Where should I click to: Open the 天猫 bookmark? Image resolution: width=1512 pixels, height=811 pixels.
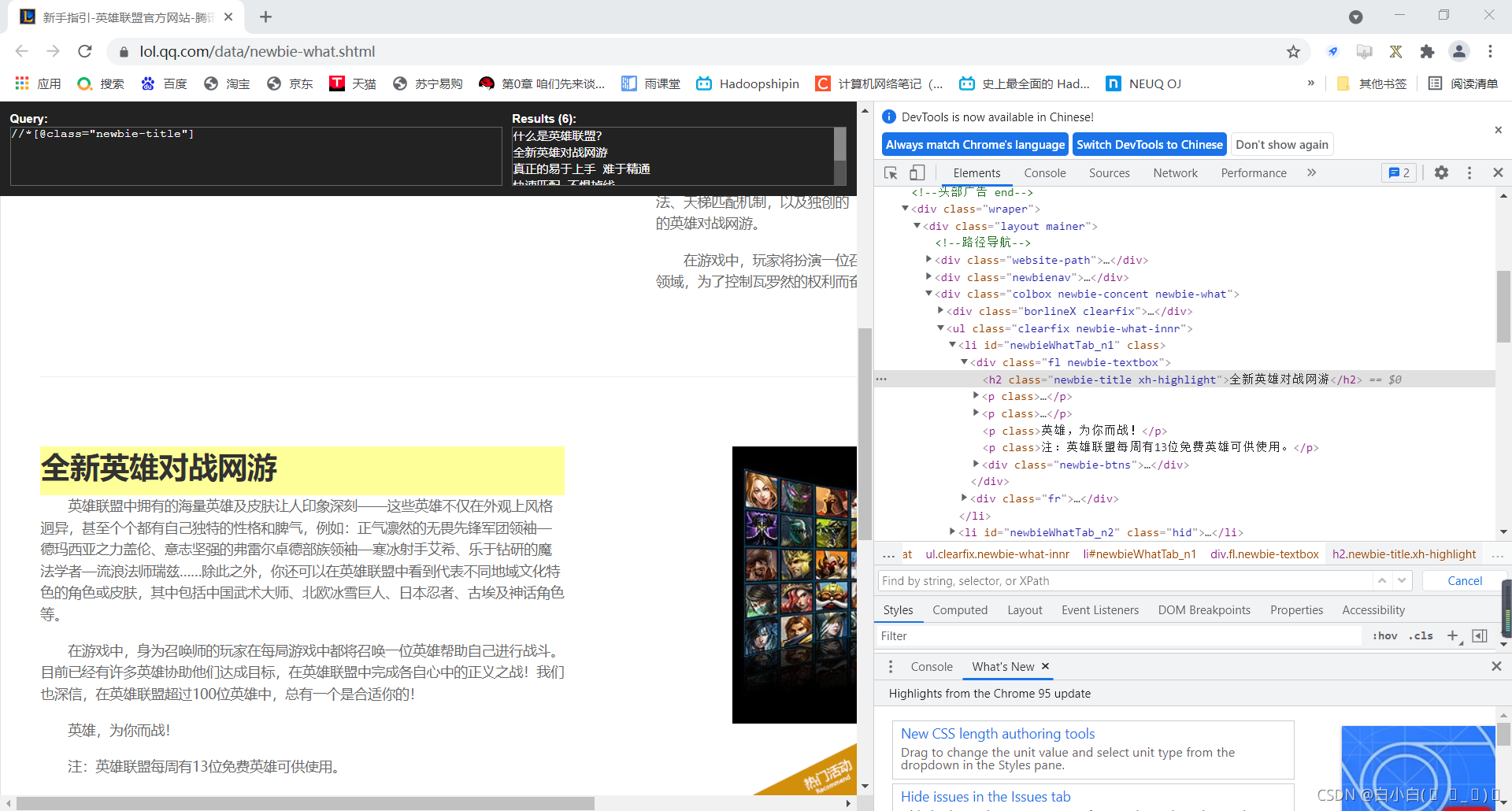click(353, 83)
